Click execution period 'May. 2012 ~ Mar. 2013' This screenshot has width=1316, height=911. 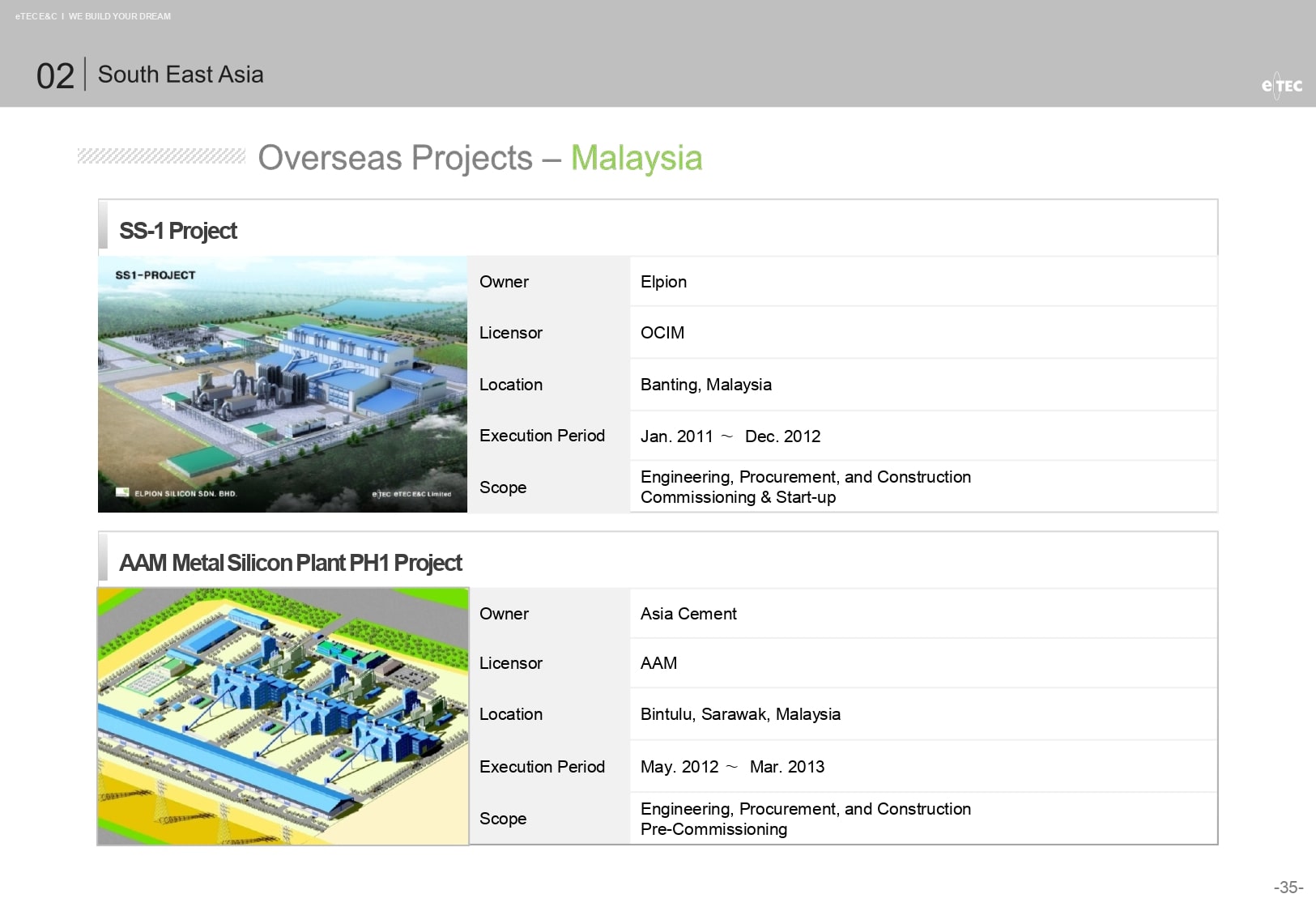click(732, 767)
